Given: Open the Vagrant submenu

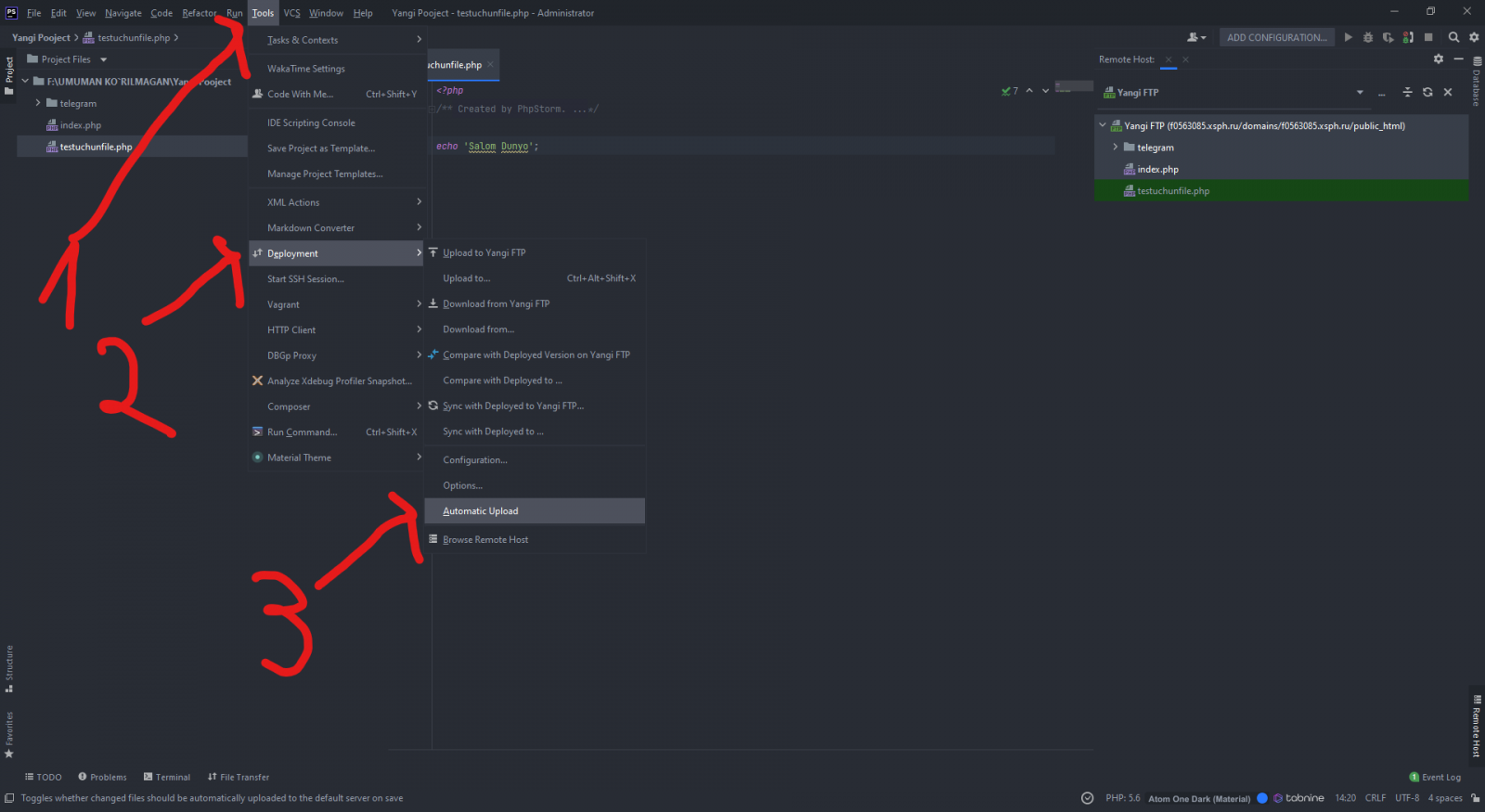Looking at the screenshot, I should pyautogui.click(x=336, y=304).
